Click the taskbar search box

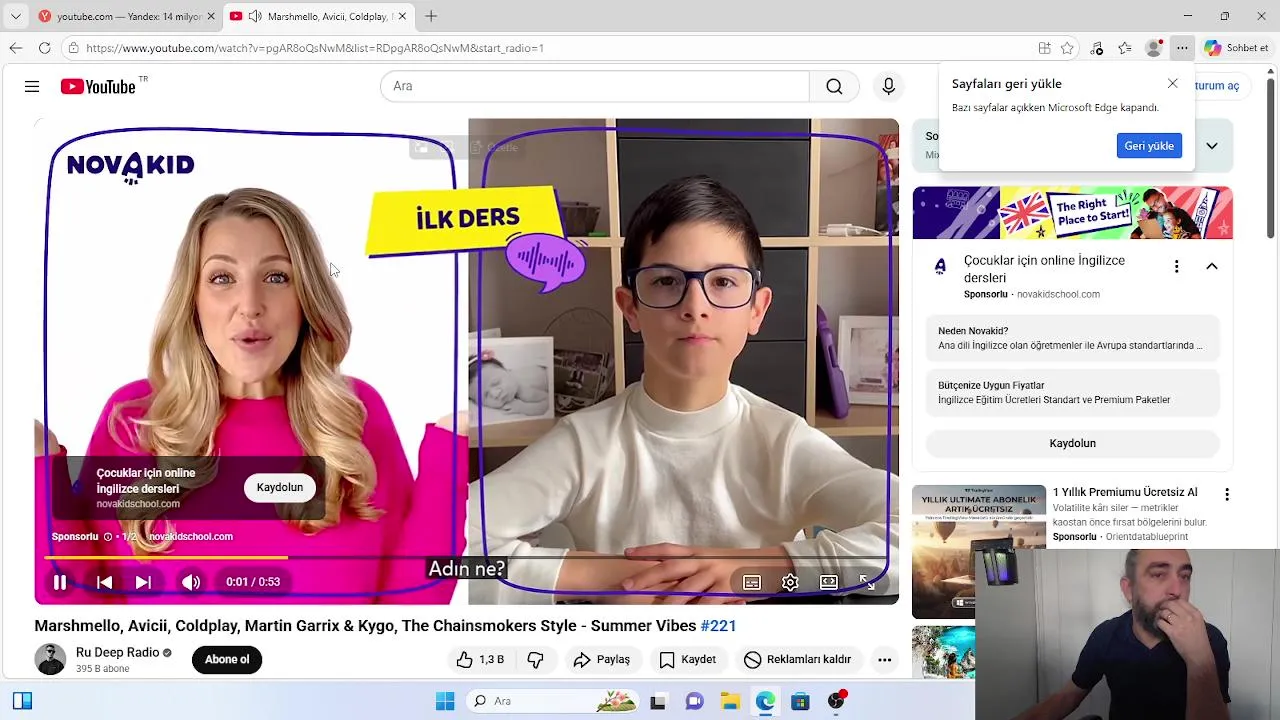coord(553,702)
